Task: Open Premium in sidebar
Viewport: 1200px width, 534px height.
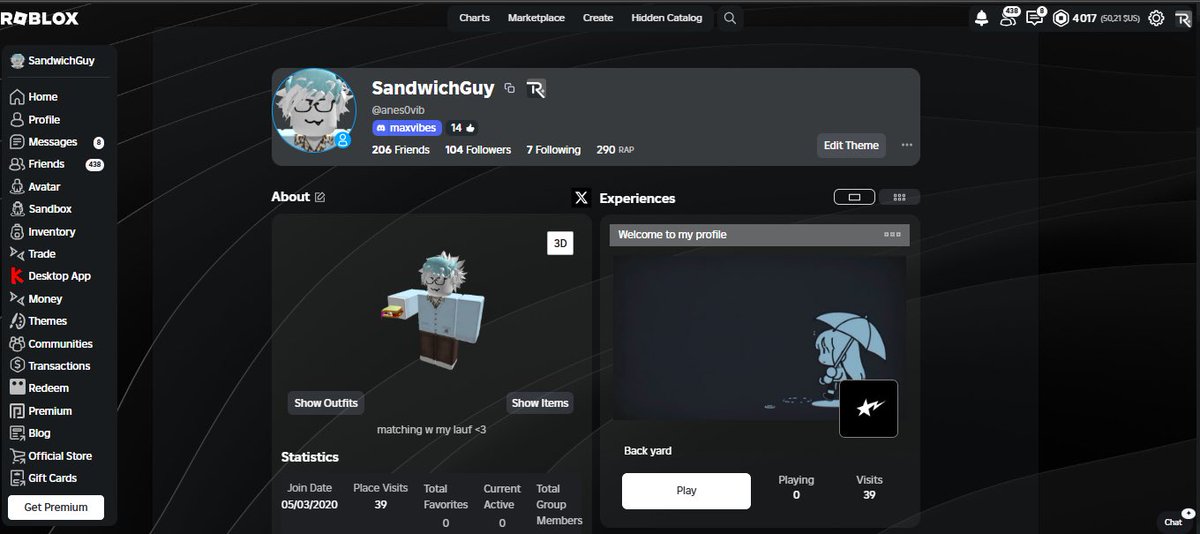Action: [41, 411]
